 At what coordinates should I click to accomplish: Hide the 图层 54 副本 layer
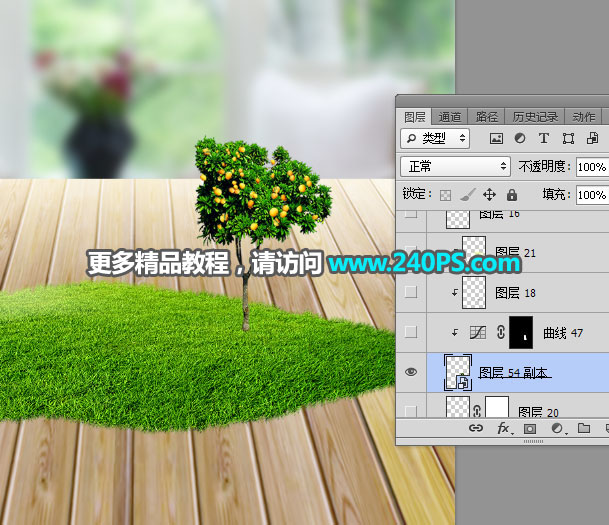pos(411,372)
